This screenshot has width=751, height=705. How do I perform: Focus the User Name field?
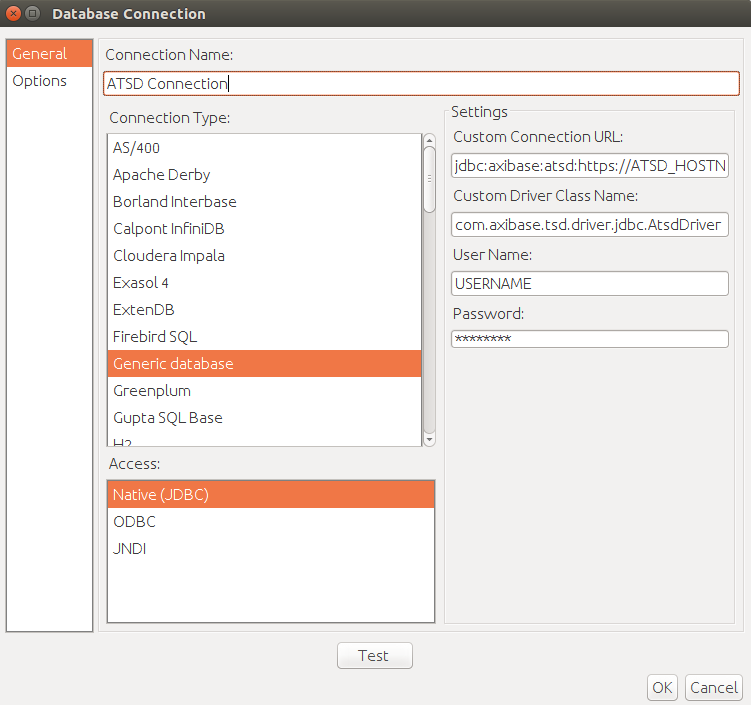click(x=590, y=284)
